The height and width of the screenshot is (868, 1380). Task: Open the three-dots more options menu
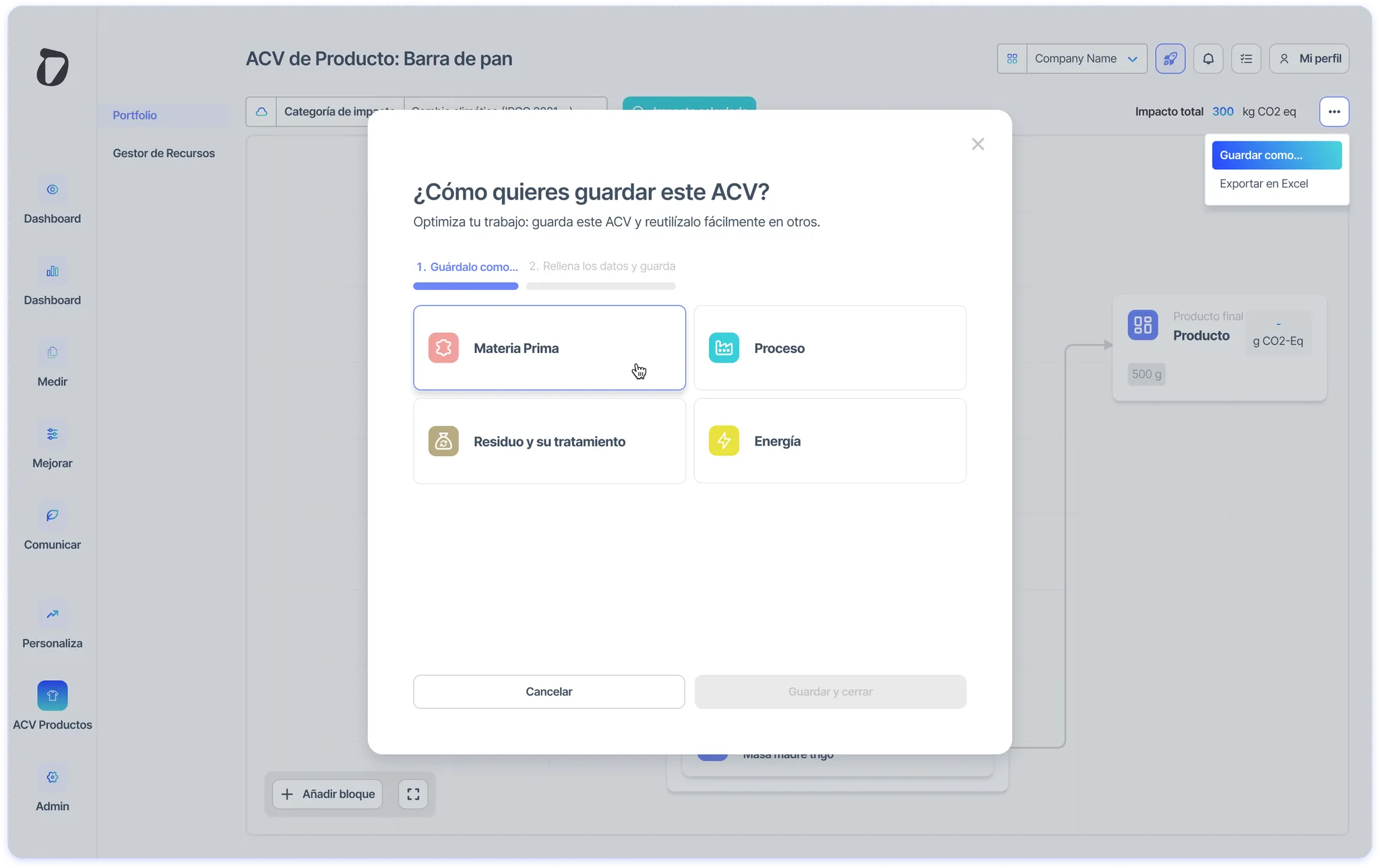click(1334, 112)
